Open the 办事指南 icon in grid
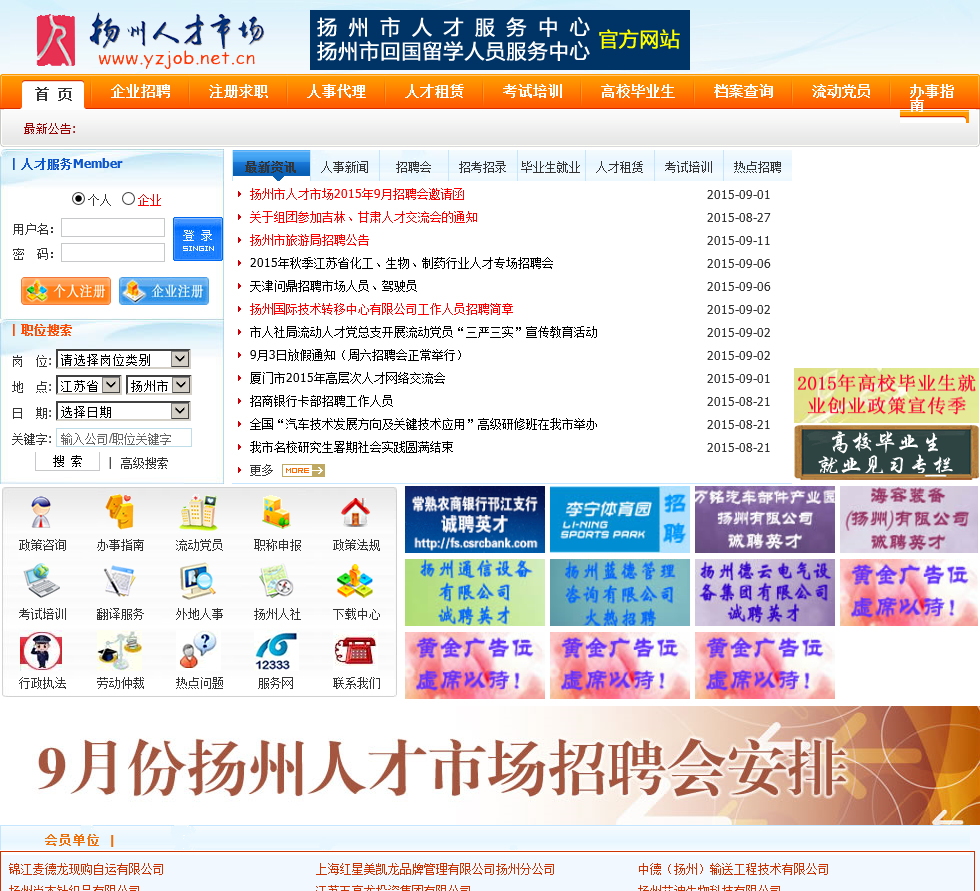This screenshot has width=980, height=891. coord(121,513)
